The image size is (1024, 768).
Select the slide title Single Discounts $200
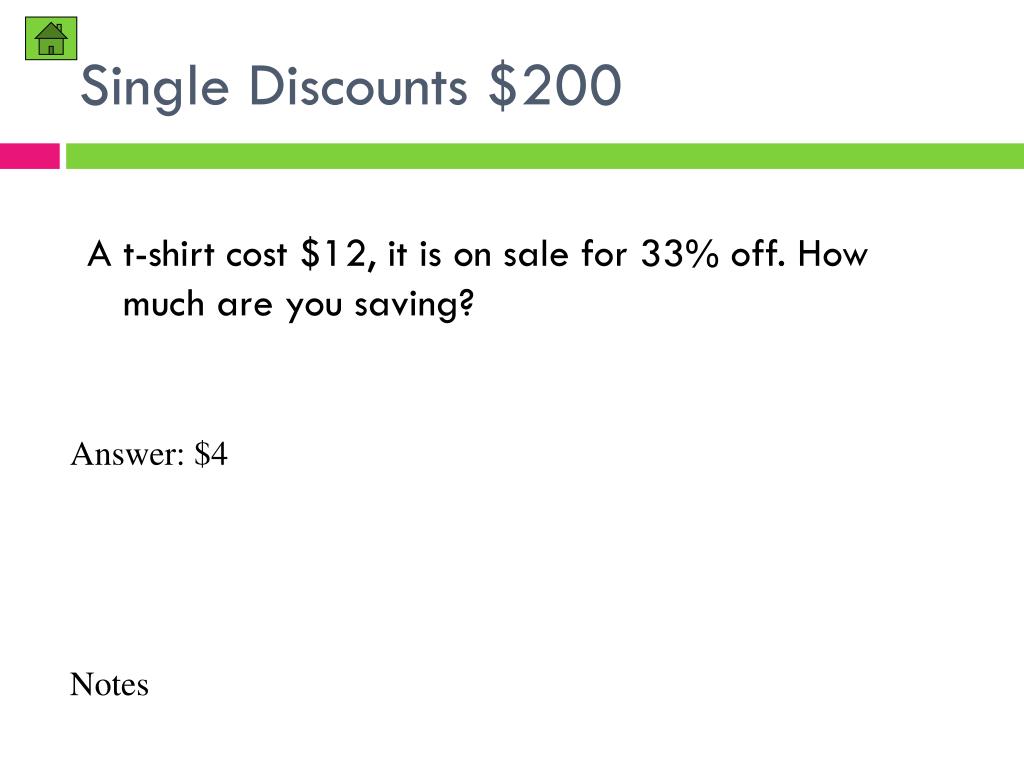pyautogui.click(x=351, y=87)
